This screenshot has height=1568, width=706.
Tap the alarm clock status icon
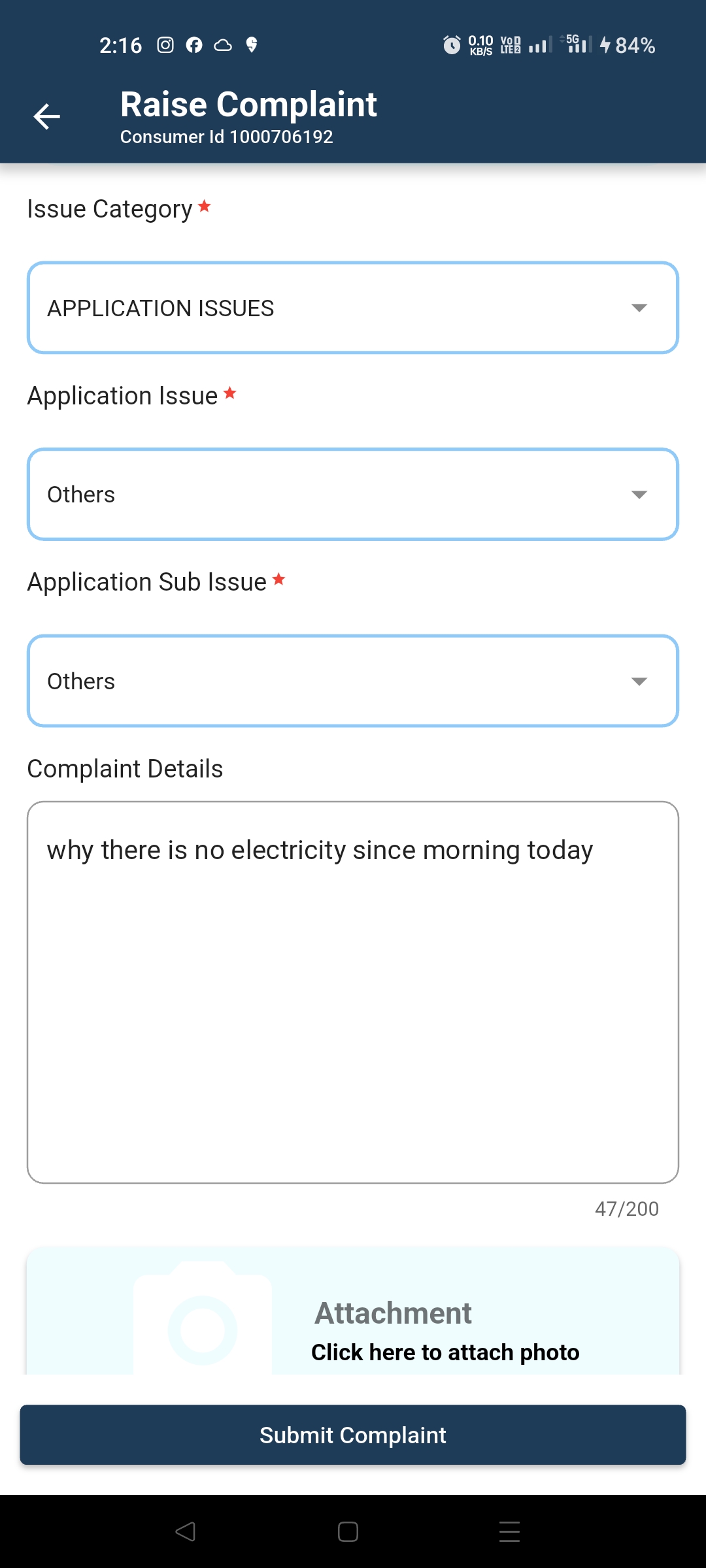tap(452, 45)
